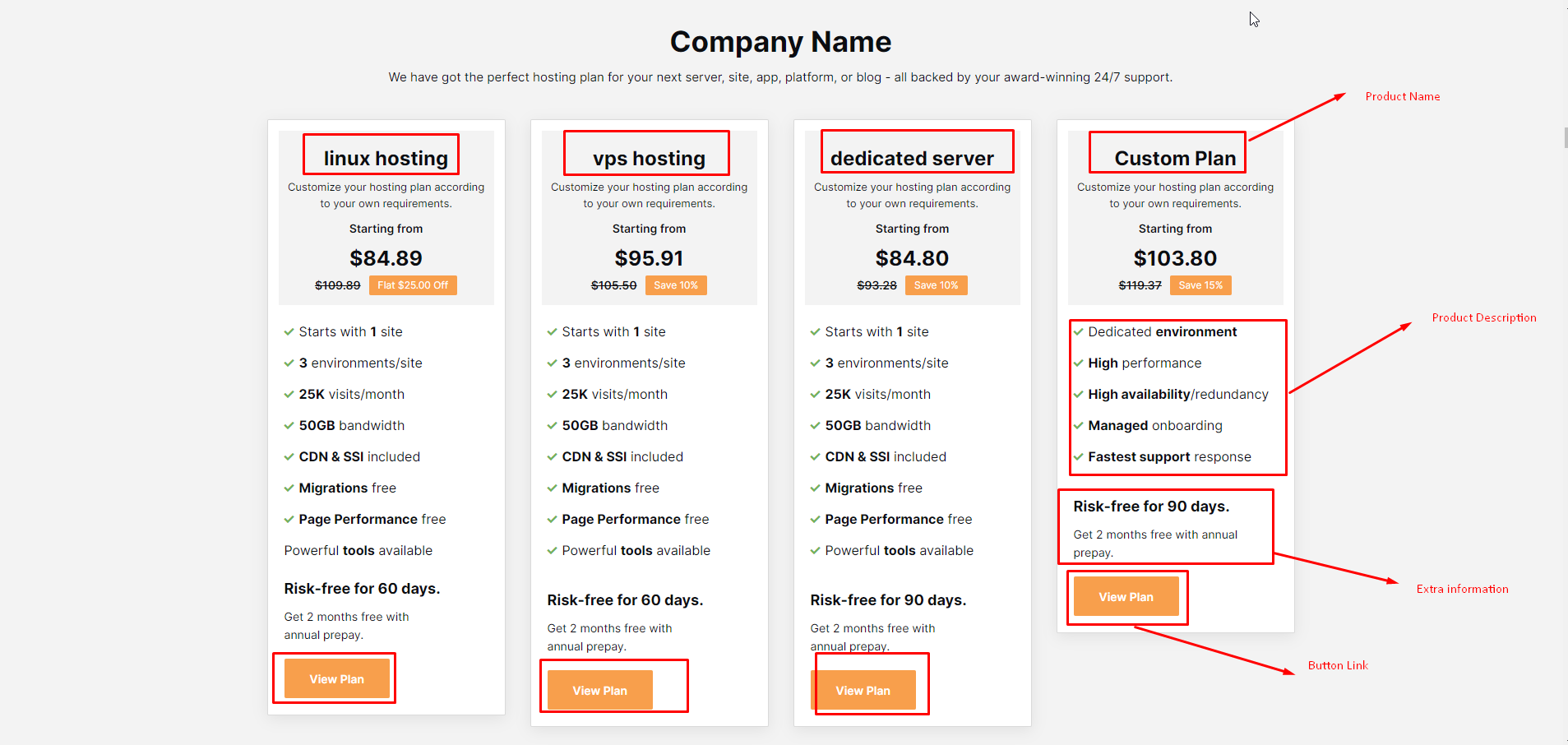Click check icon by High availability/redundancy
This screenshot has height=745, width=1568.
(1078, 394)
